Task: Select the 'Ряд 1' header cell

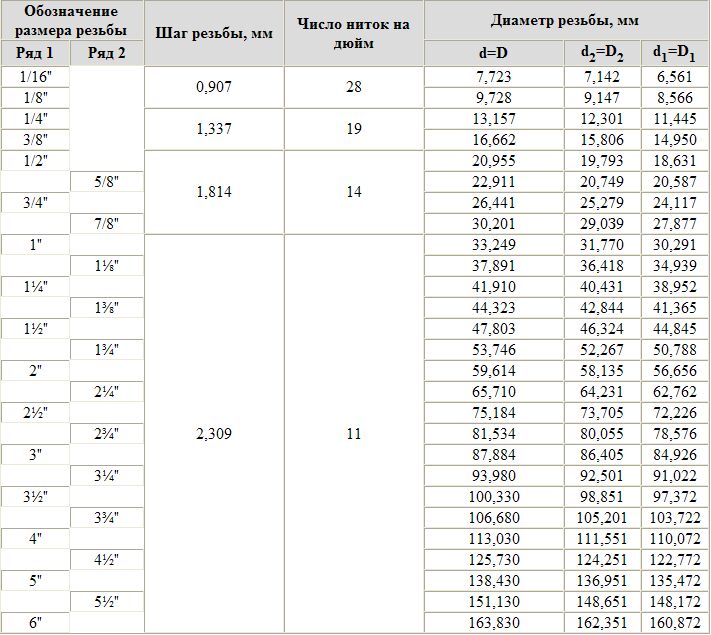Action: coord(35,53)
